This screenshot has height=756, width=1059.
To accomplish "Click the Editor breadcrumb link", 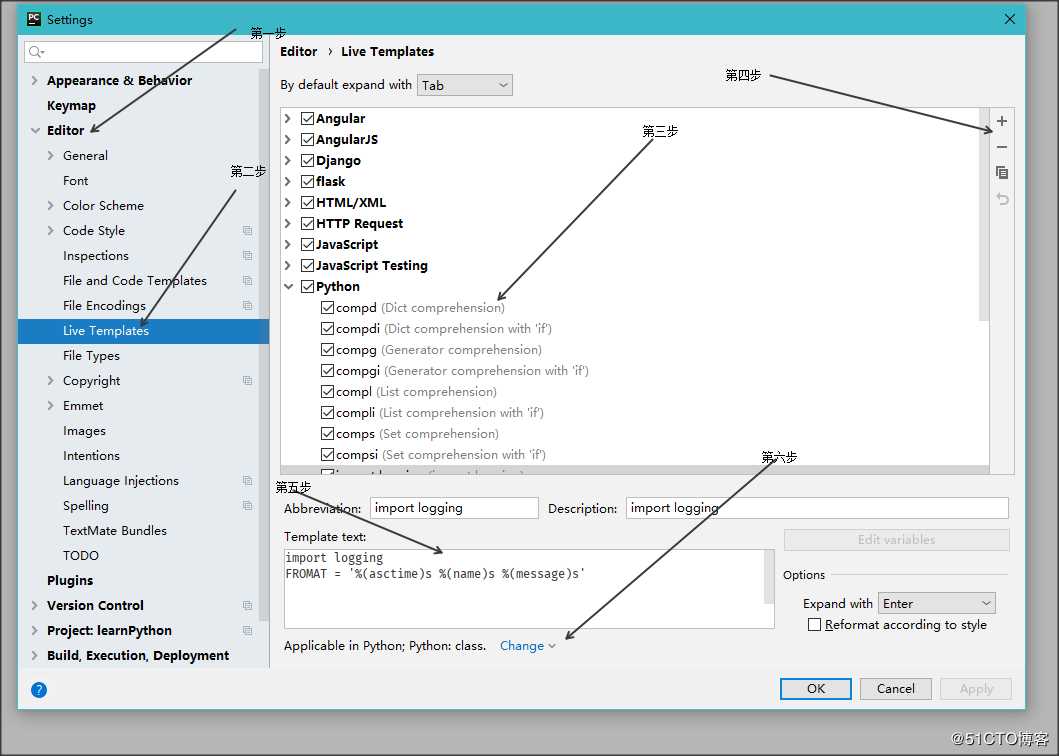I will click(299, 51).
